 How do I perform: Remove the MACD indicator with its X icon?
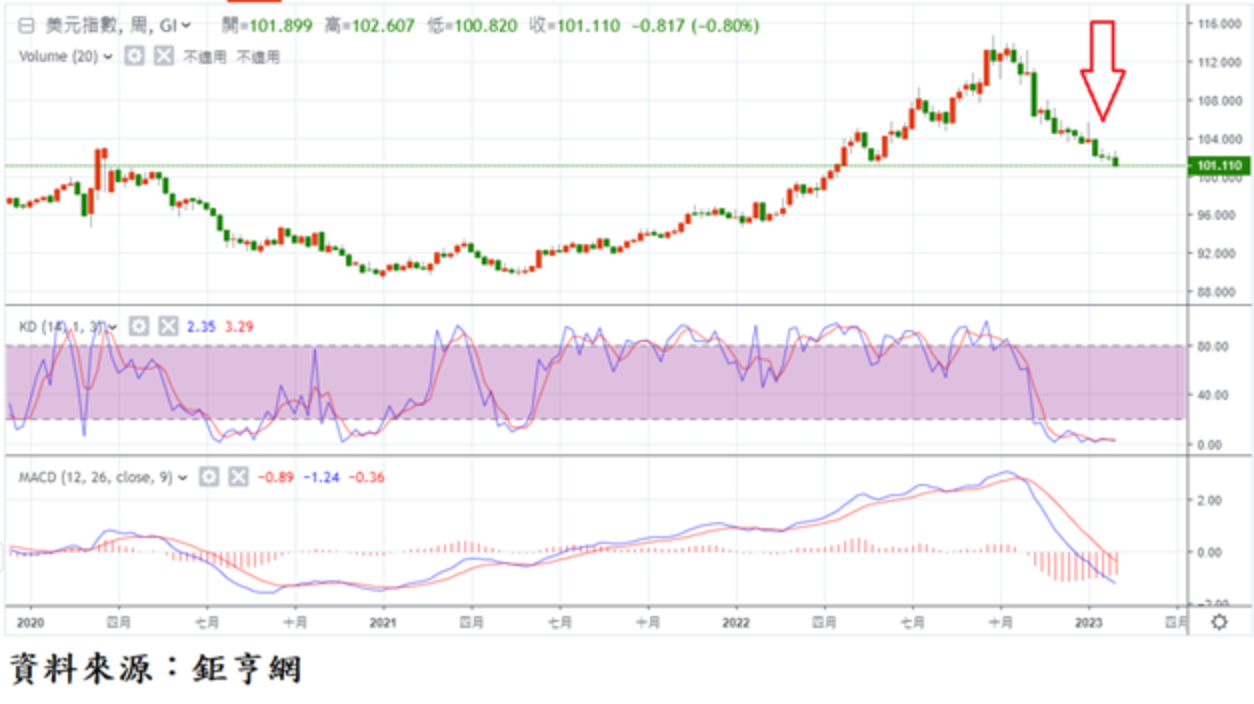pyautogui.click(x=237, y=477)
